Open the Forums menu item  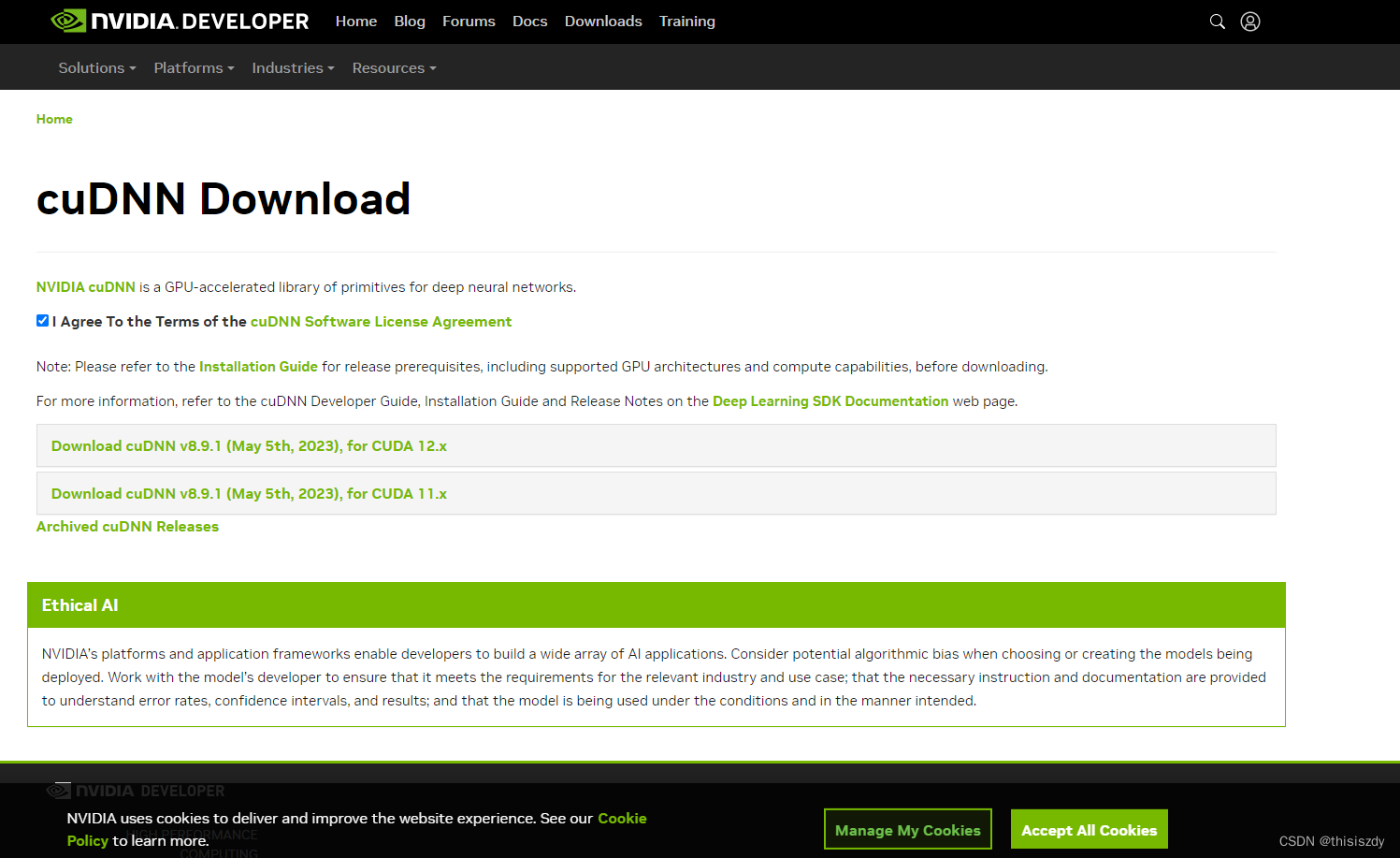[x=469, y=21]
